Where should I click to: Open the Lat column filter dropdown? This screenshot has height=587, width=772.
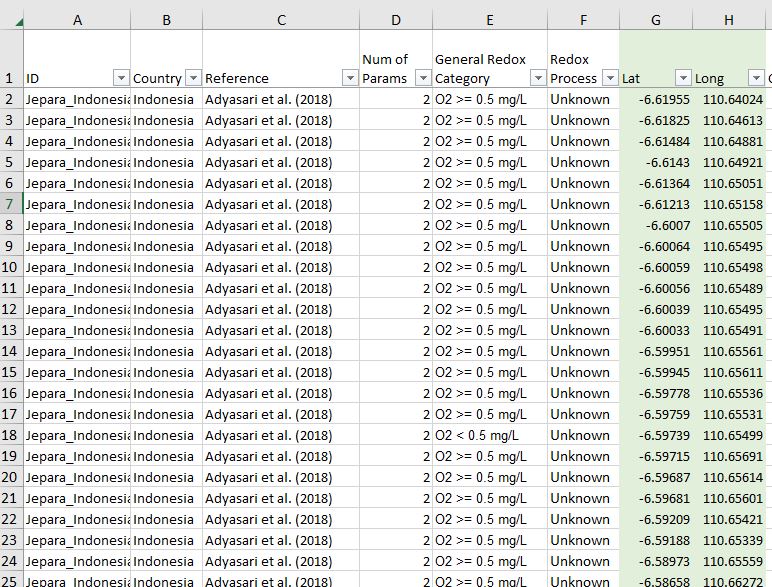683,78
